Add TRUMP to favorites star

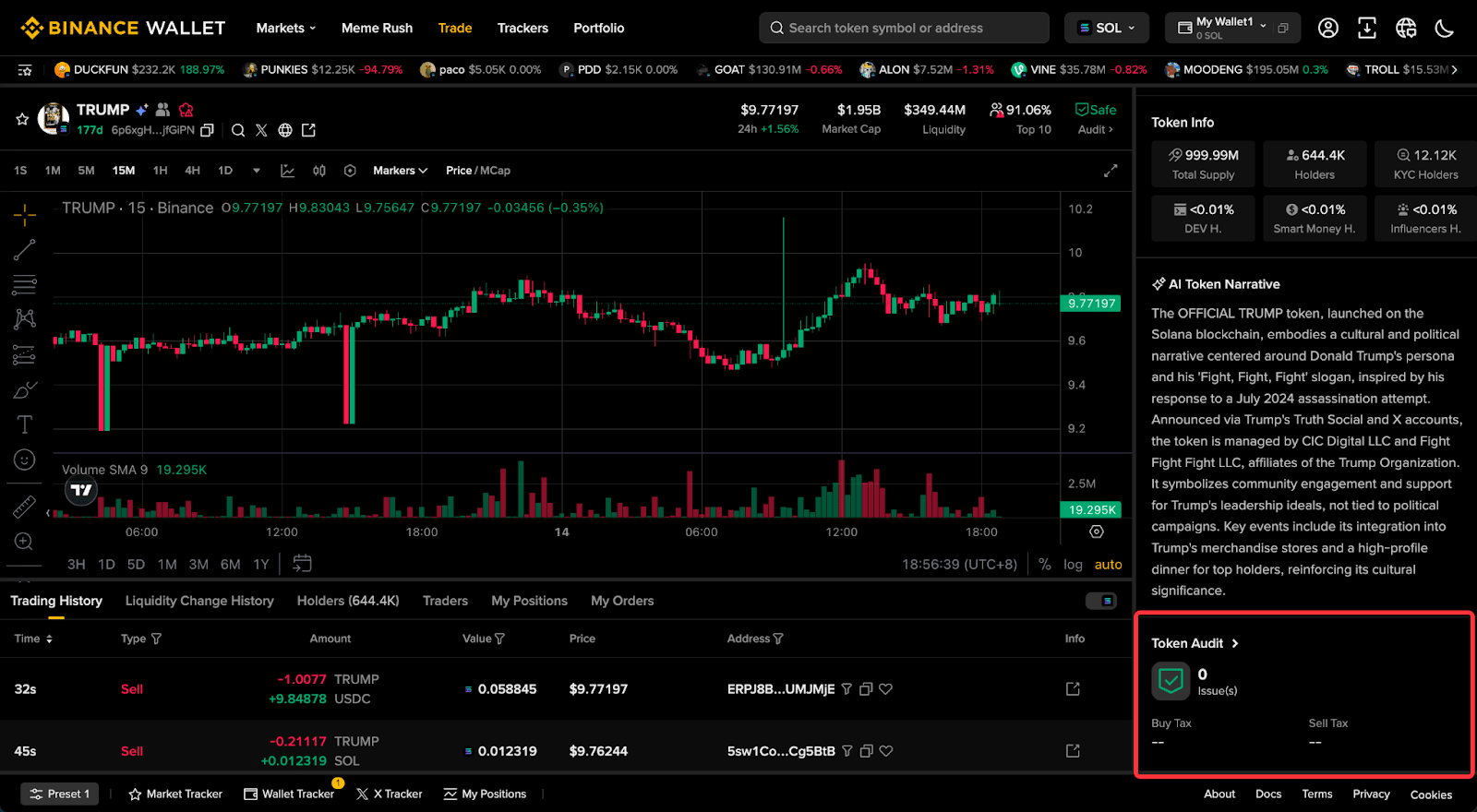(x=22, y=119)
